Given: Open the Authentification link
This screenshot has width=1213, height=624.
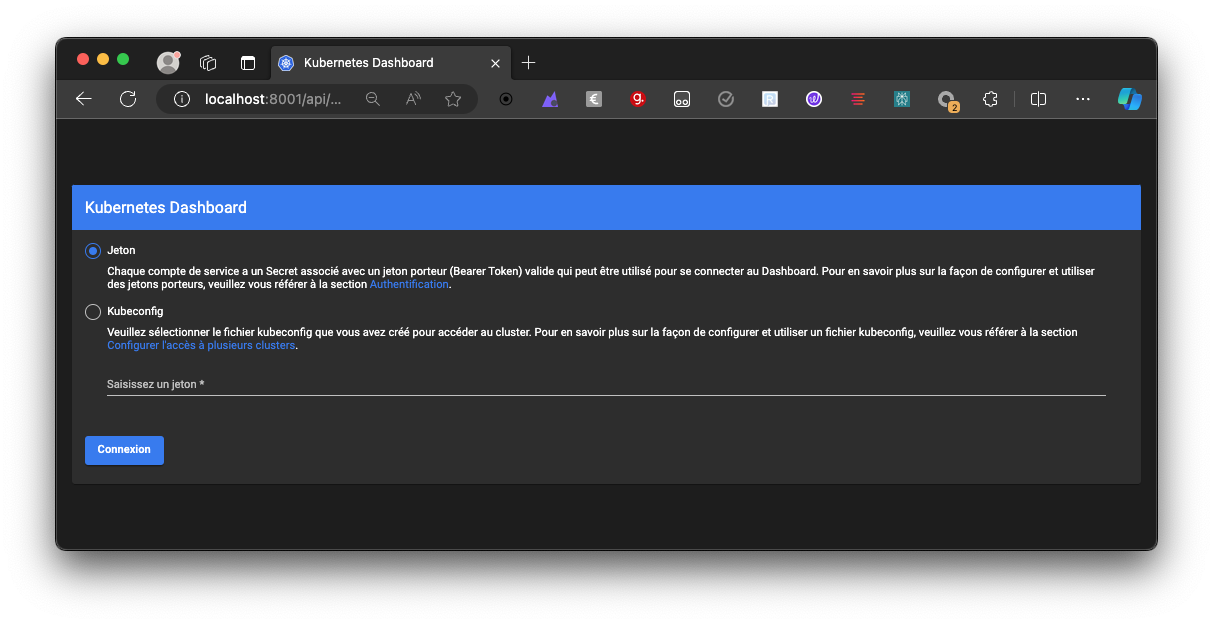Looking at the screenshot, I should point(409,285).
